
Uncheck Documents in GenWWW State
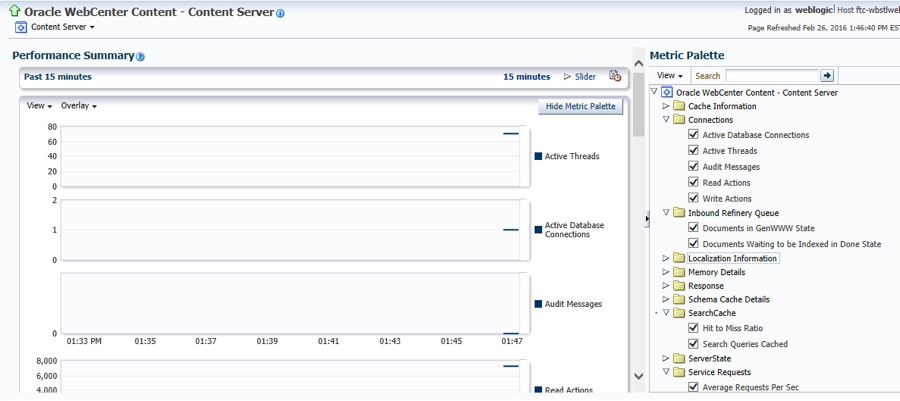point(693,228)
